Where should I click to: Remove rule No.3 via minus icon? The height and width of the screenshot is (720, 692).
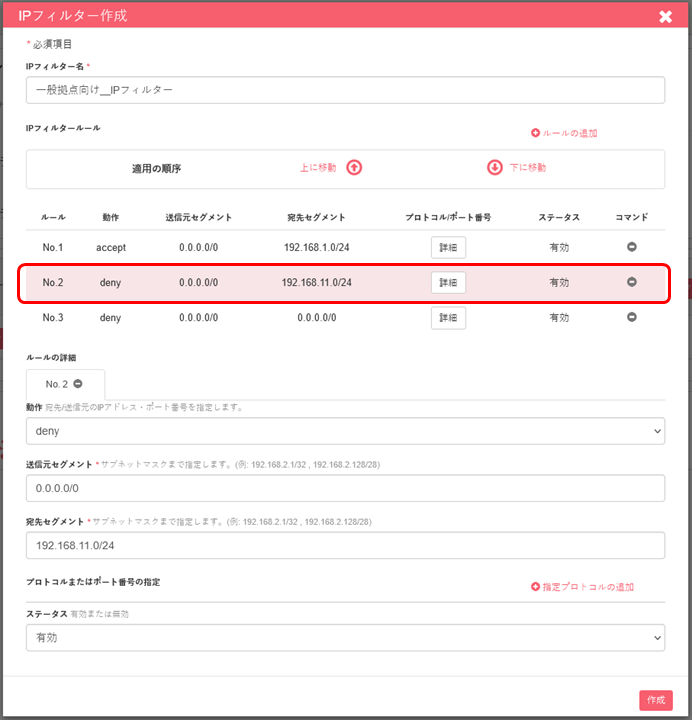point(632,317)
